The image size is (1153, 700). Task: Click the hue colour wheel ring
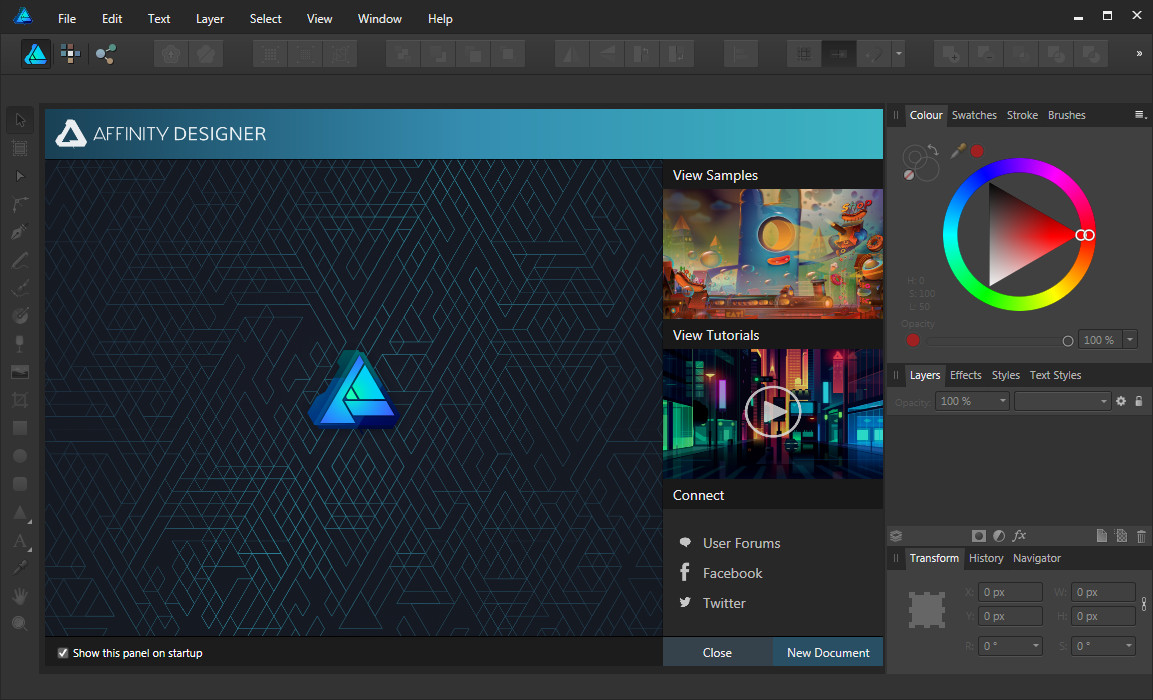tap(1019, 167)
